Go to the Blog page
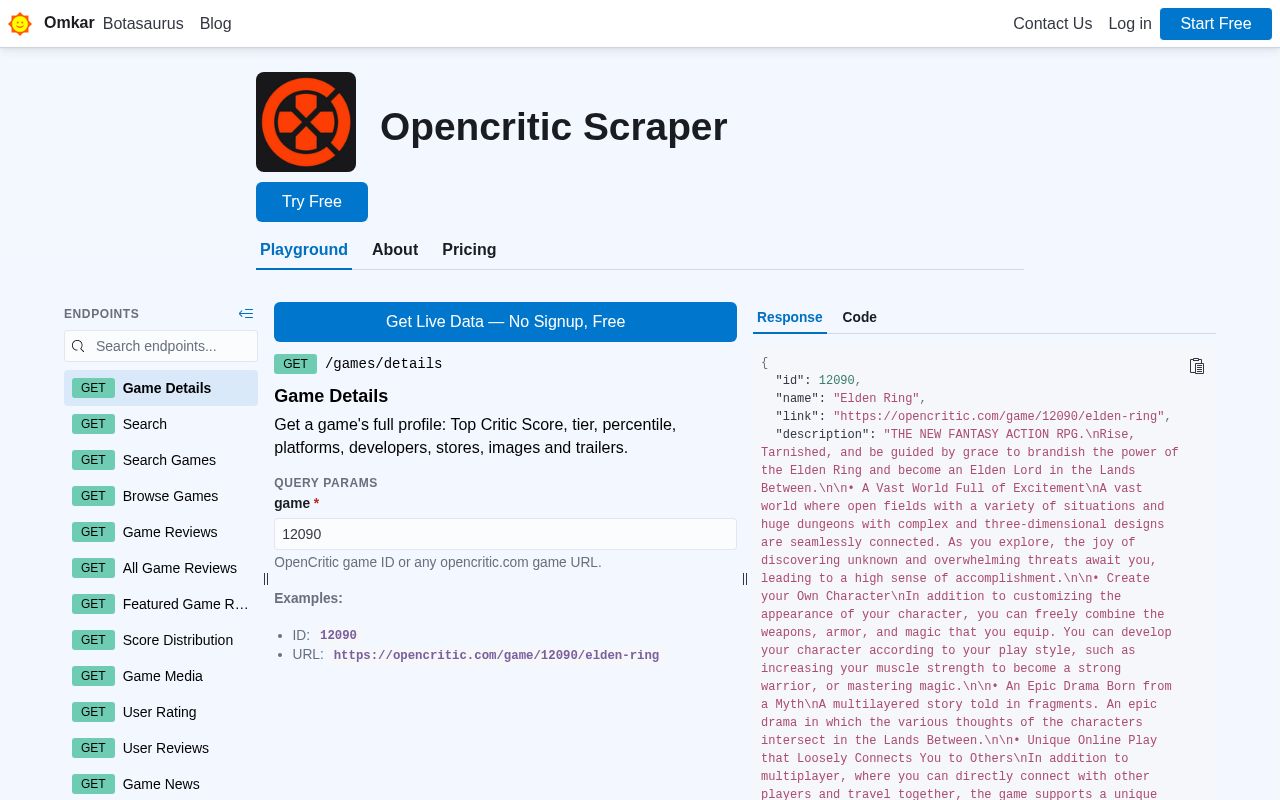The height and width of the screenshot is (800, 1280). [216, 24]
